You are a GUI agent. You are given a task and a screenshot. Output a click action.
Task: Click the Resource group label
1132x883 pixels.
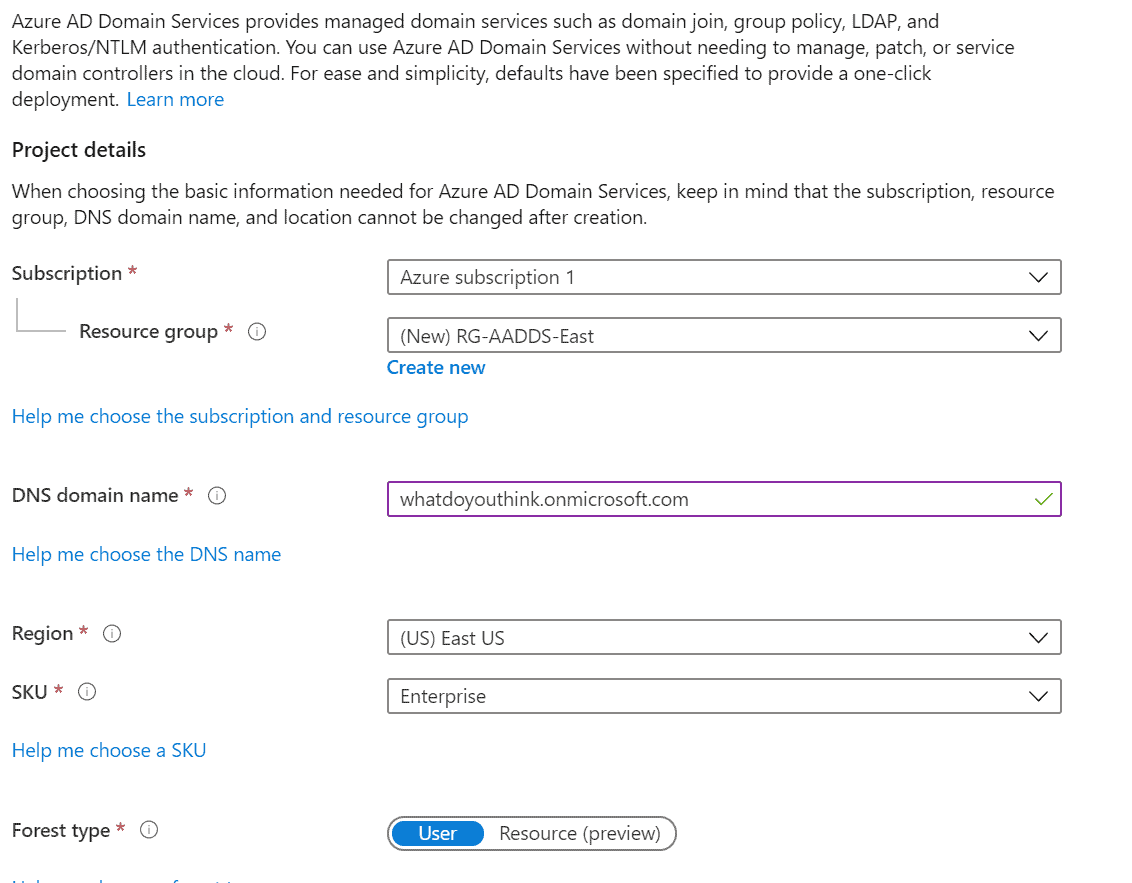(148, 331)
